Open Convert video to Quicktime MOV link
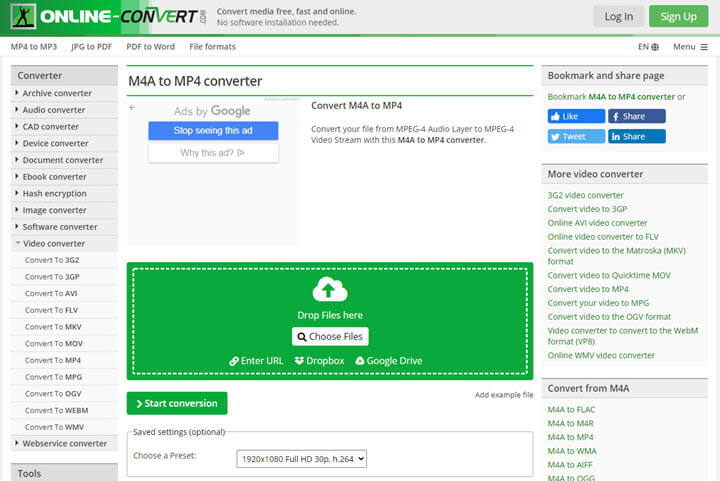The image size is (720, 481). (x=609, y=275)
